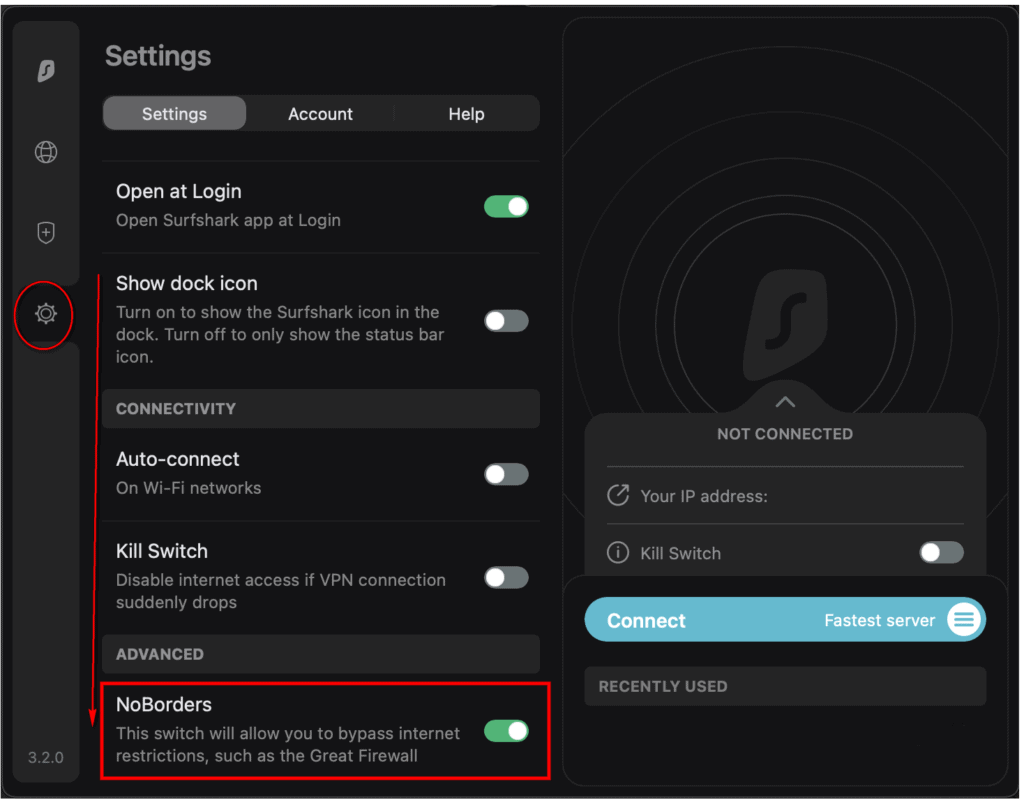
Task: Disable the Open at Login toggle
Action: [x=506, y=206]
